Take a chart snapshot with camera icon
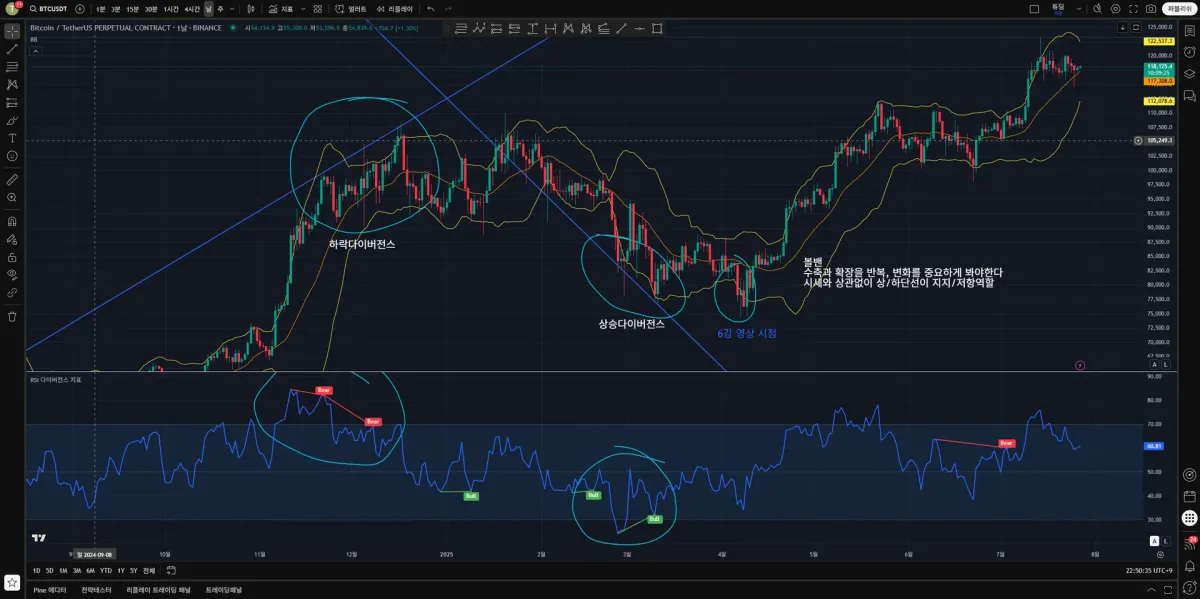 [1151, 8]
